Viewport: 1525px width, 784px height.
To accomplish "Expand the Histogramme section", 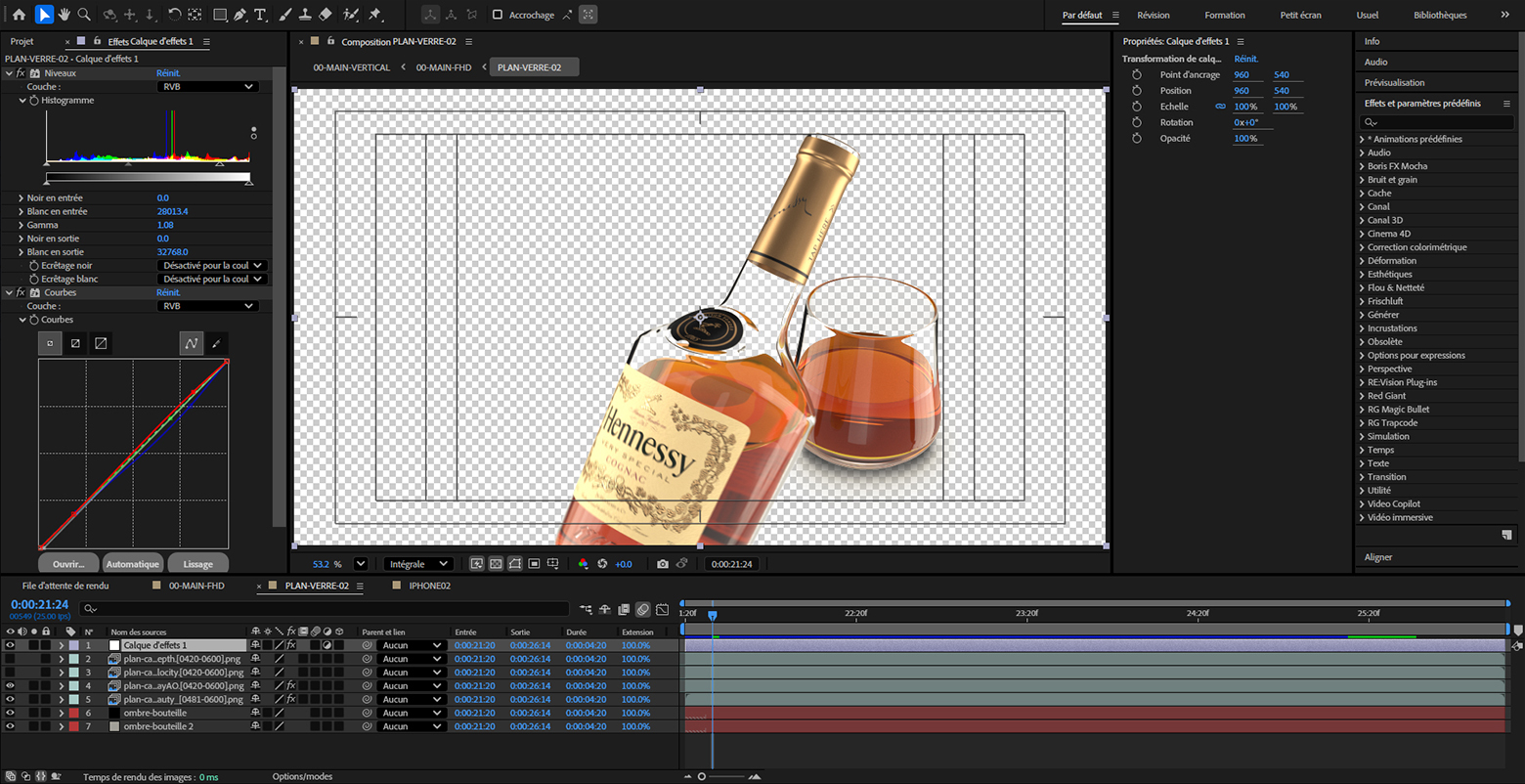I will pyautogui.click(x=22, y=101).
